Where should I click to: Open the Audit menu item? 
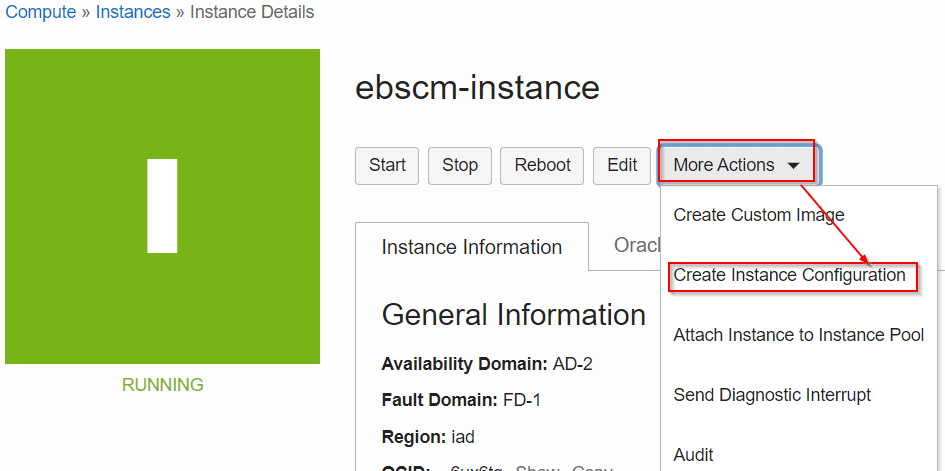click(x=693, y=455)
